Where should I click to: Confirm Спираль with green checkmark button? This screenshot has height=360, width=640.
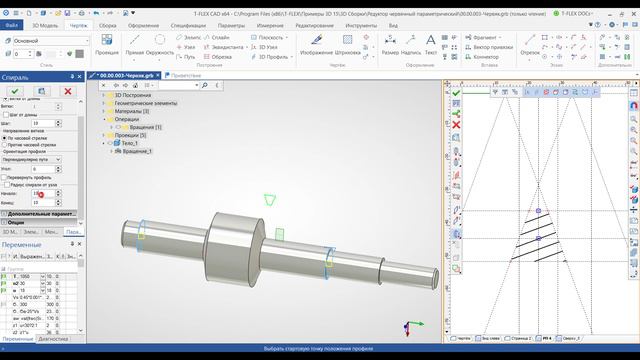tap(15, 91)
